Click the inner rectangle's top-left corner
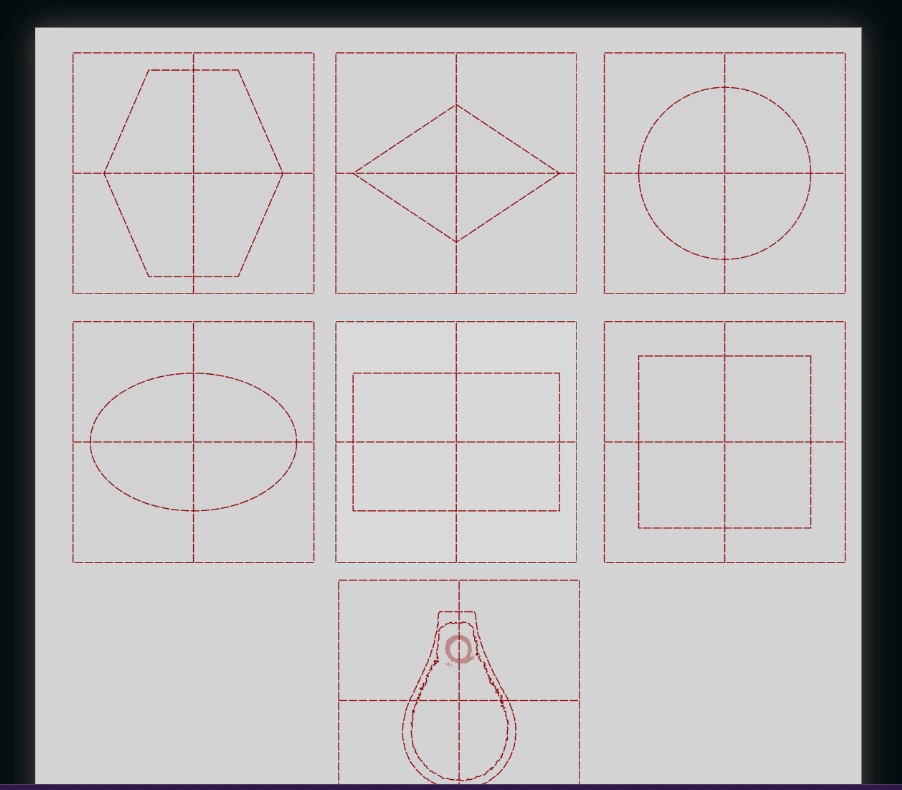Screen dimensions: 902x790 coord(353,373)
